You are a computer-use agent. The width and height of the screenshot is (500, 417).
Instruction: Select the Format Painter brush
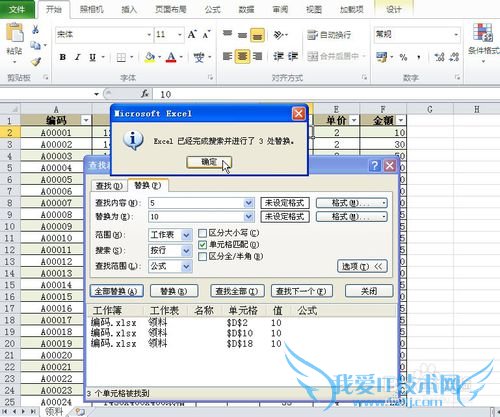36,62
